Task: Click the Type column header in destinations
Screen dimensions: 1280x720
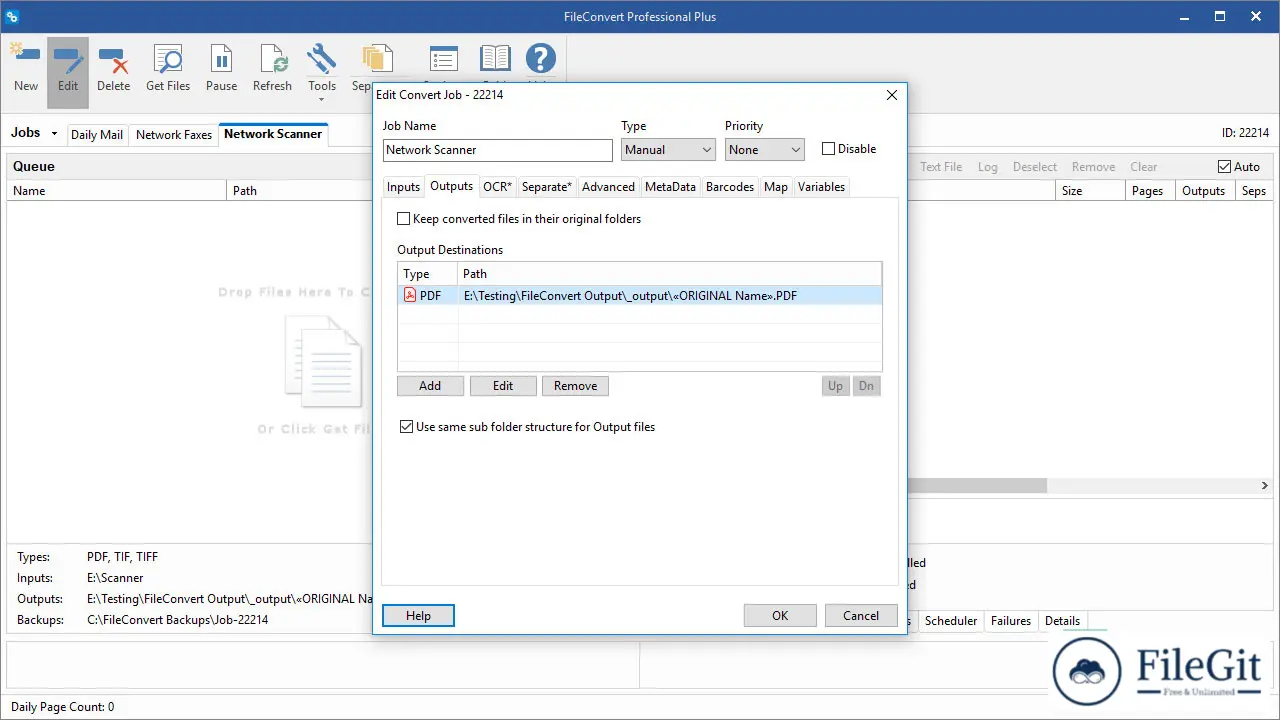Action: click(427, 274)
